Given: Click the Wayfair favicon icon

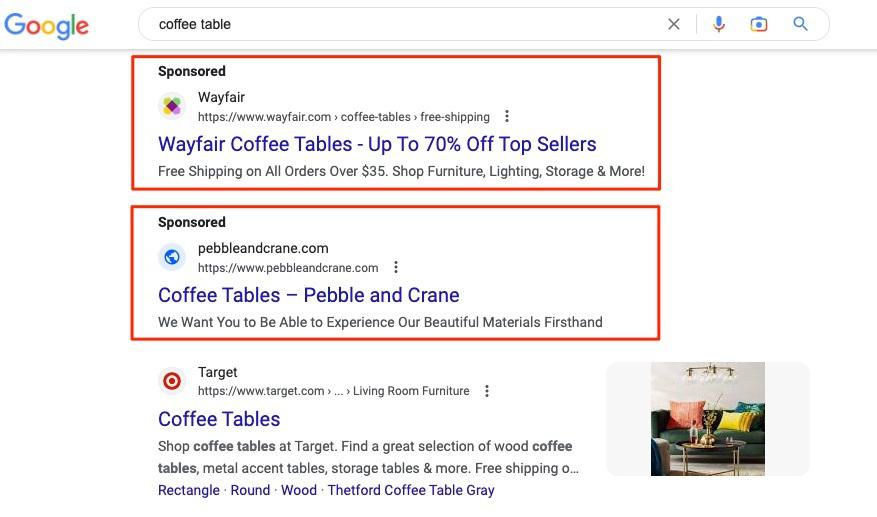Looking at the screenshot, I should click(x=172, y=106).
